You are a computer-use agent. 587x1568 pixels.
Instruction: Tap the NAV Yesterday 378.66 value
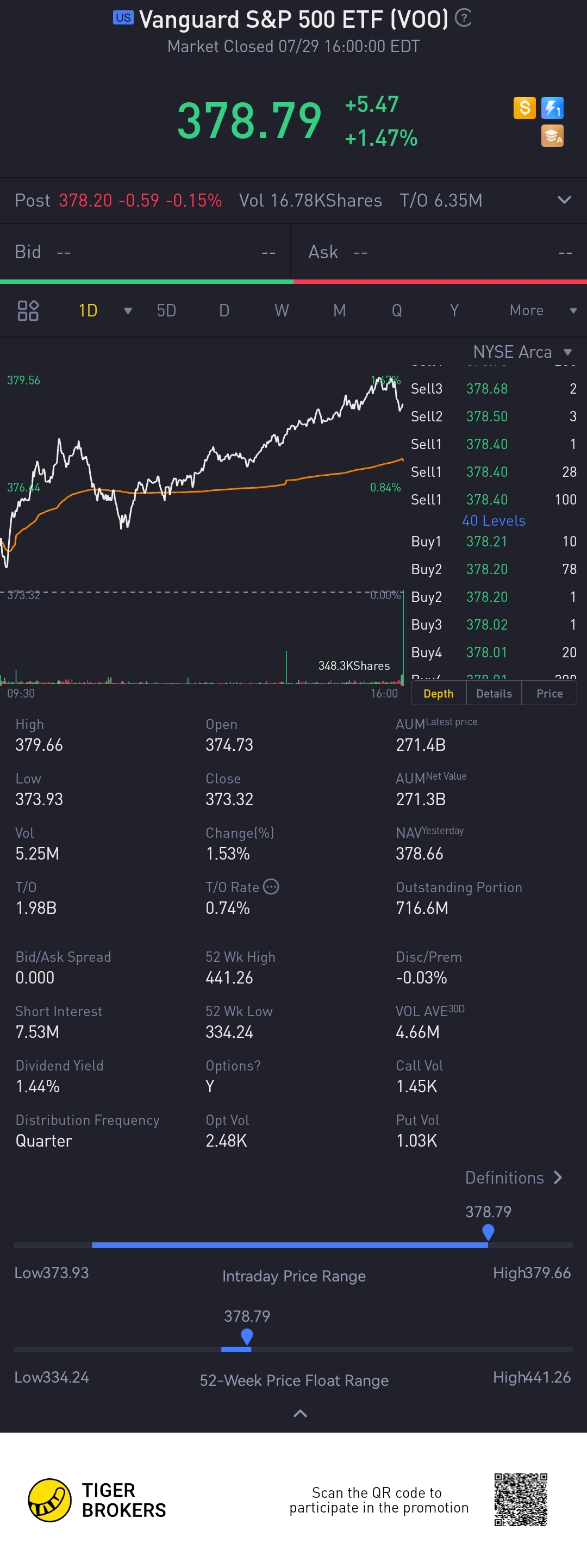pyautogui.click(x=420, y=854)
